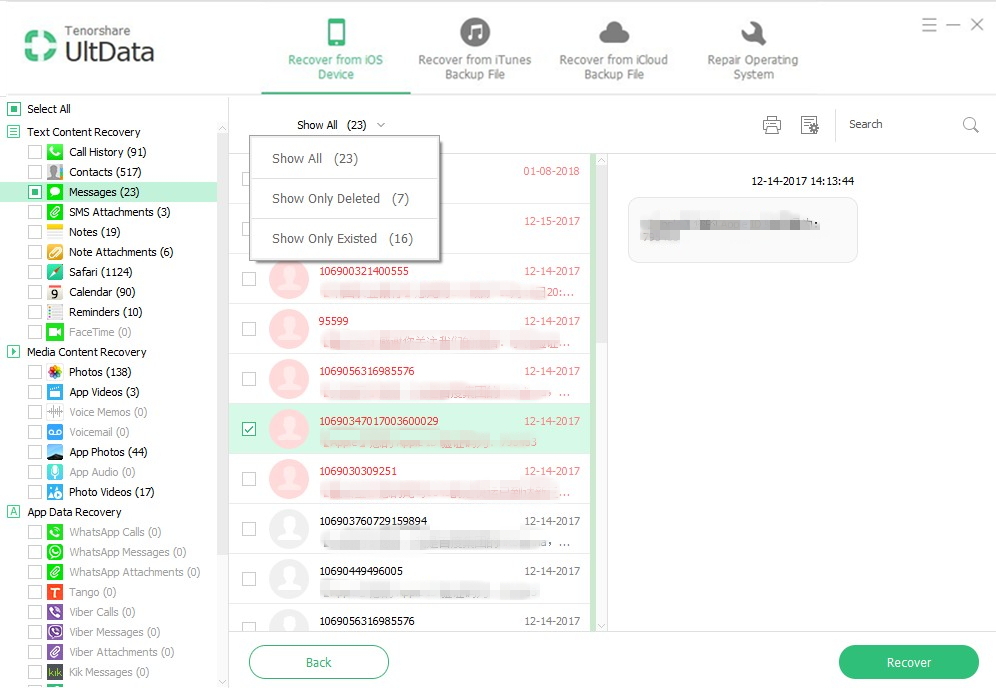
Task: Check the Photos checkbox
Action: pos(35,372)
